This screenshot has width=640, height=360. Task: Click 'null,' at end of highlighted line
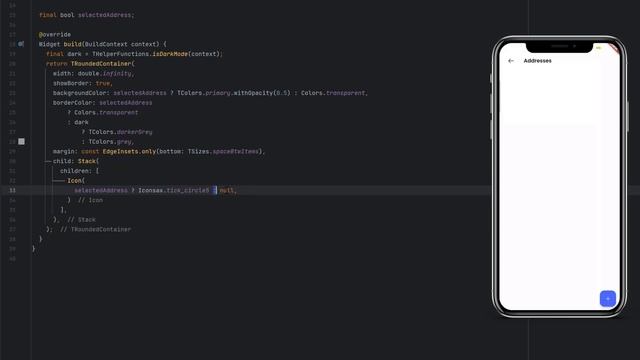228,190
